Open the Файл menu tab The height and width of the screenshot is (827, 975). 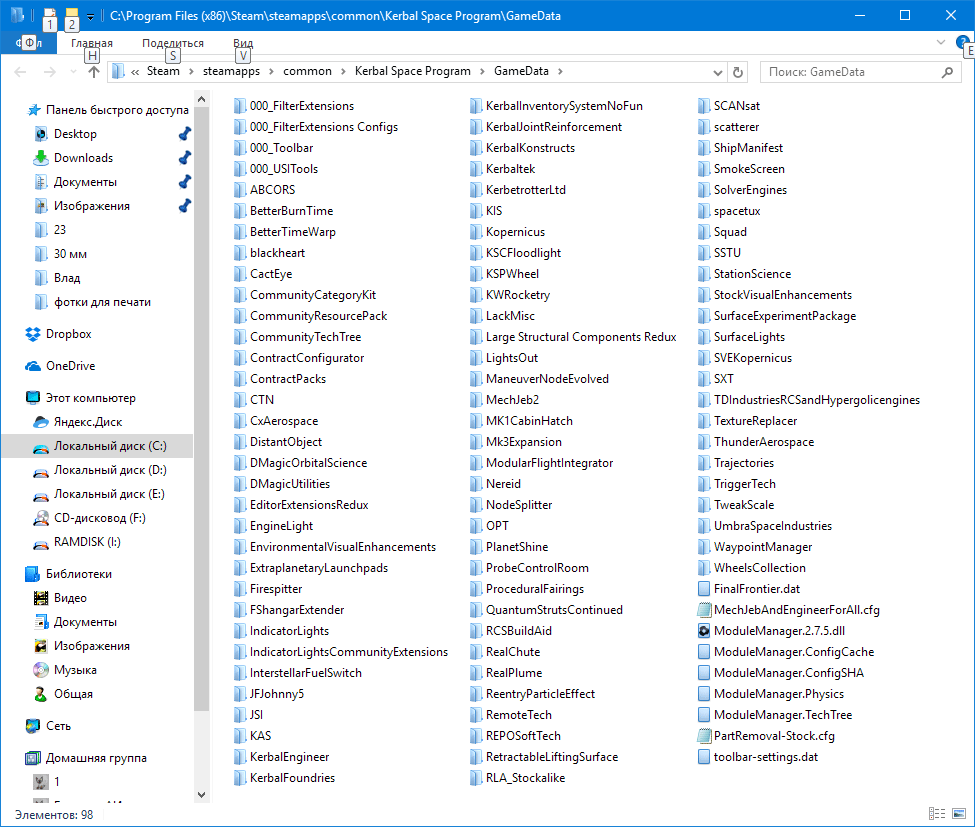(29, 43)
